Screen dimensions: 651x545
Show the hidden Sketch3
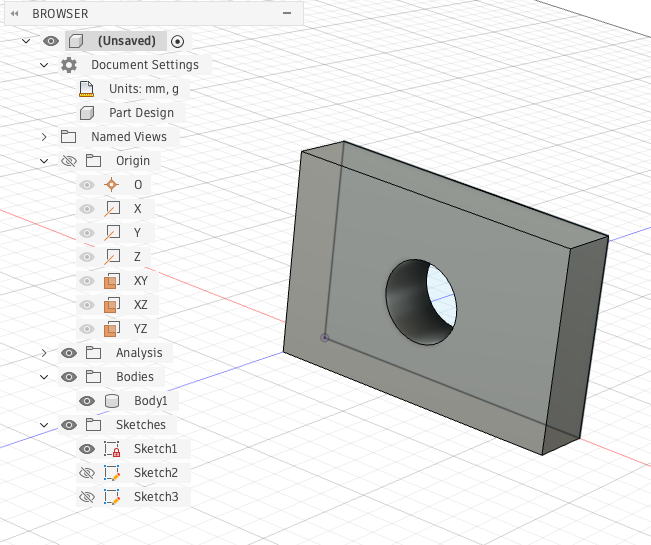click(87, 497)
